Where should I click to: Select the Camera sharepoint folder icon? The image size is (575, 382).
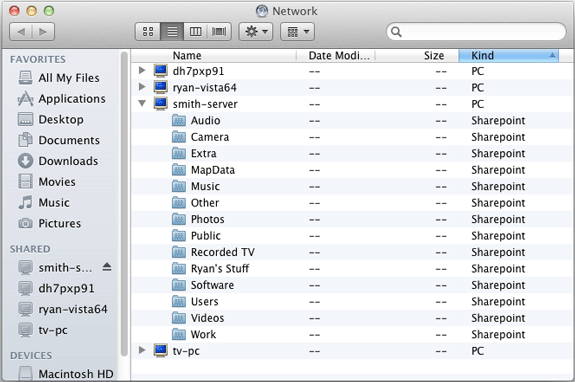coord(179,137)
